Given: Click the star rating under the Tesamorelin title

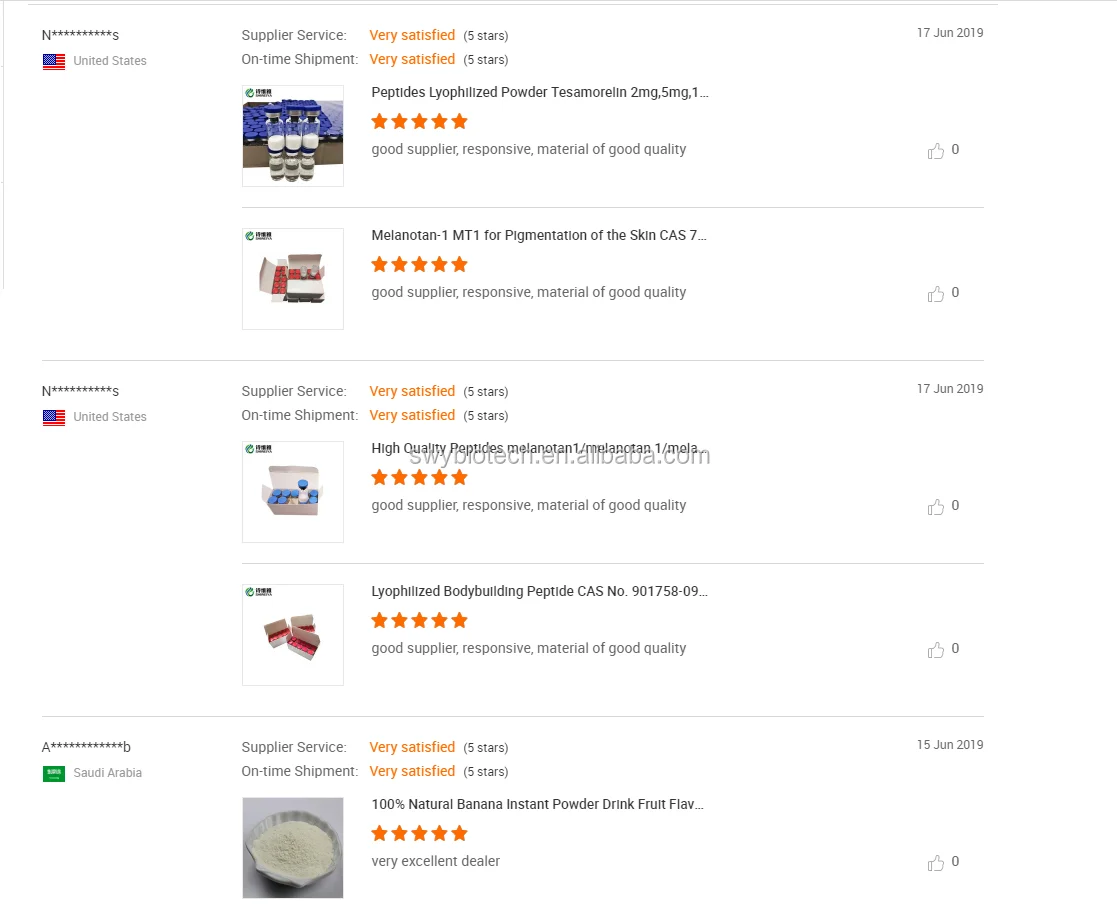Looking at the screenshot, I should coord(419,122).
